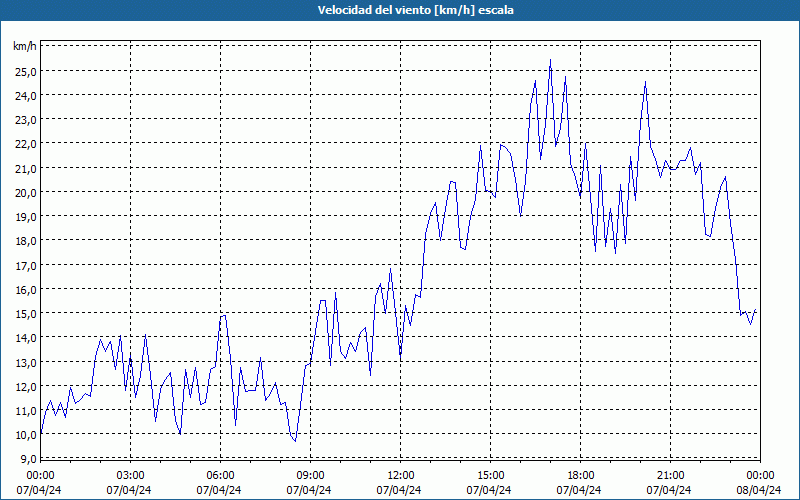Click the 12,0 y-axis value

click(x=26, y=386)
